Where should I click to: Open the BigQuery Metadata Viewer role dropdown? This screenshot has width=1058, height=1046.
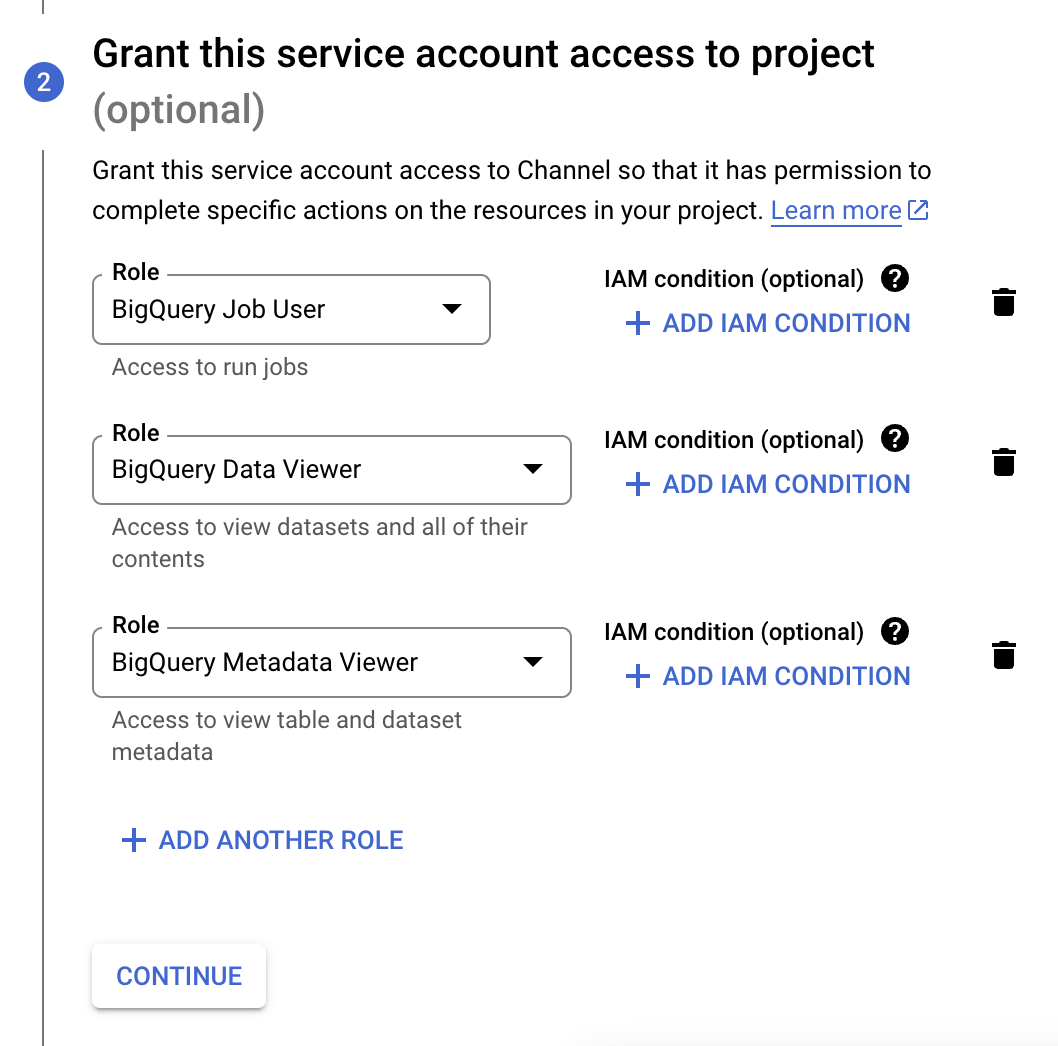click(x=534, y=662)
